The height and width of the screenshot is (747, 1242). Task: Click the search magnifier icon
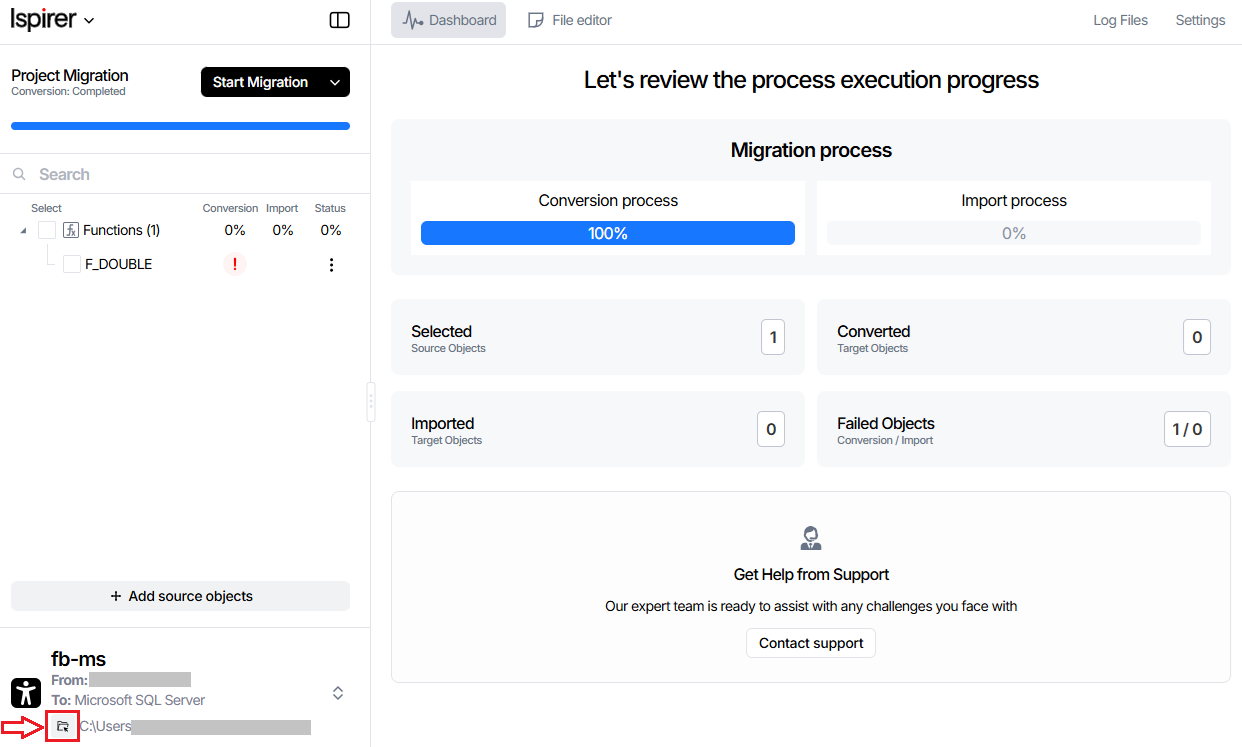pos(19,174)
